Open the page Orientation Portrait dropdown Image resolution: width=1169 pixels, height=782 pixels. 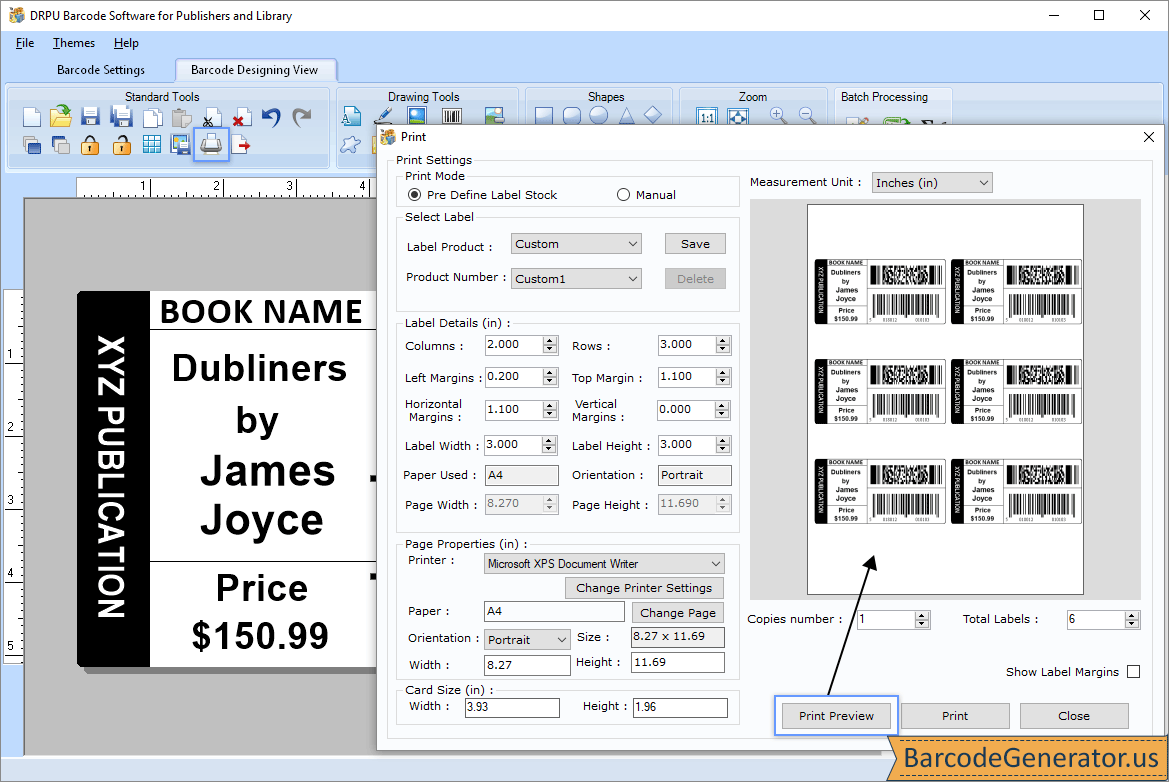tap(527, 640)
